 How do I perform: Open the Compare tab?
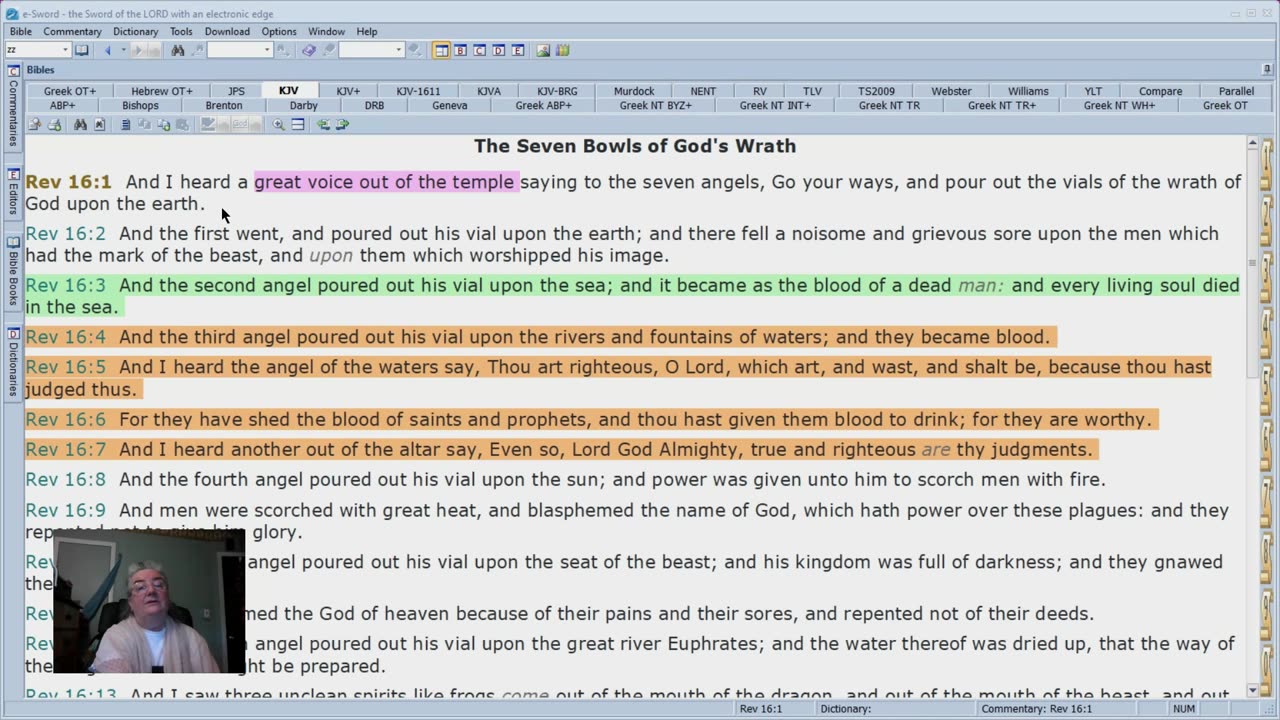(x=1160, y=91)
